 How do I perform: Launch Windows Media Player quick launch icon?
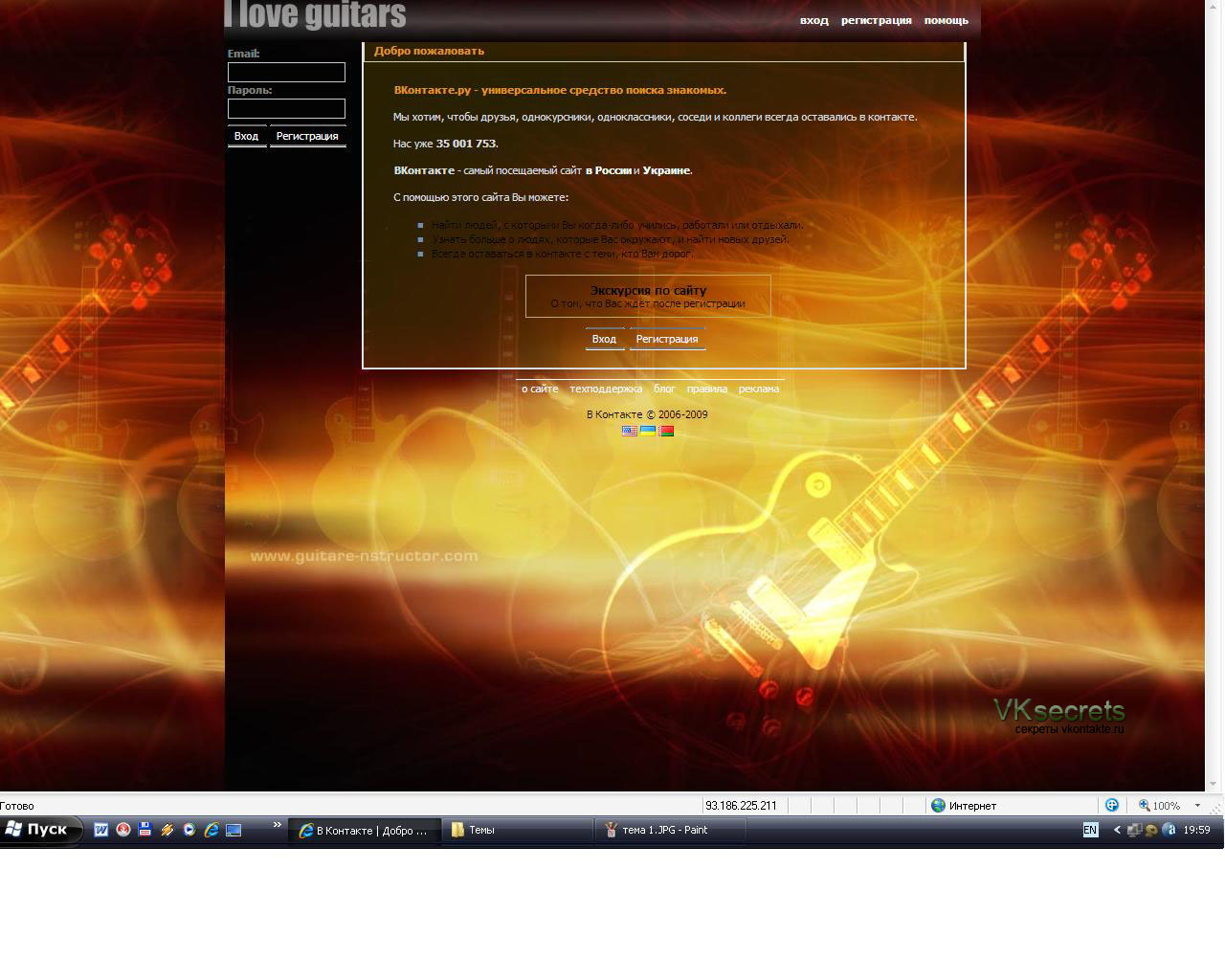tap(189, 830)
